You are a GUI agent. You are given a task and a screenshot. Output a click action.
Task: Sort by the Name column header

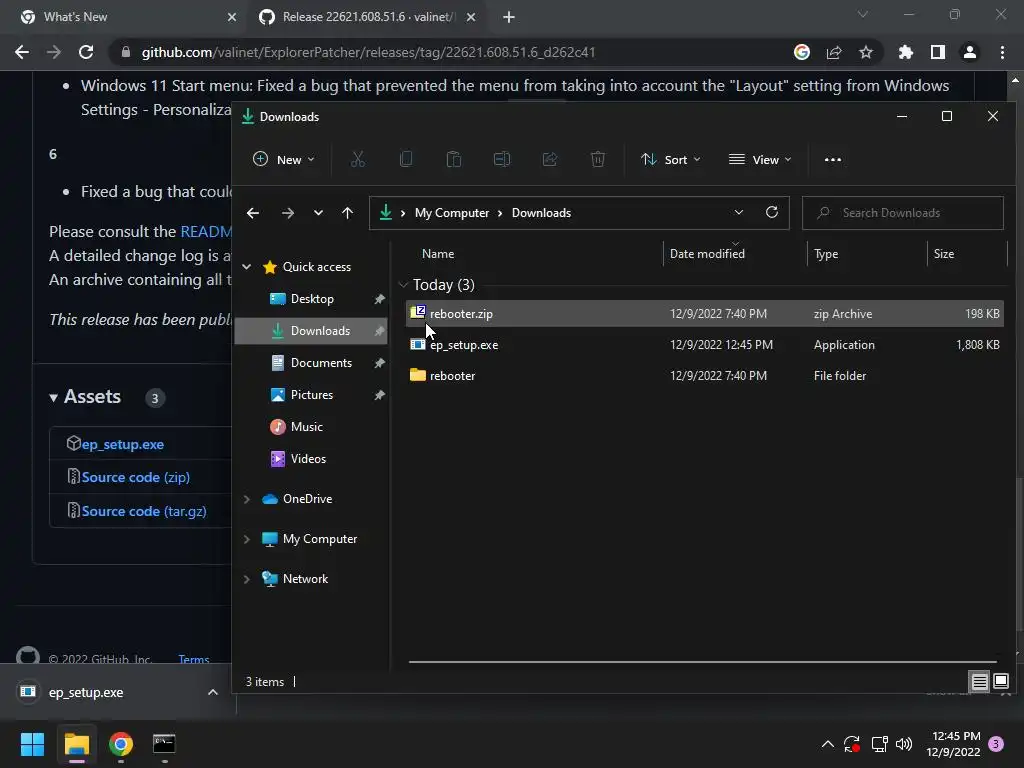tap(438, 254)
